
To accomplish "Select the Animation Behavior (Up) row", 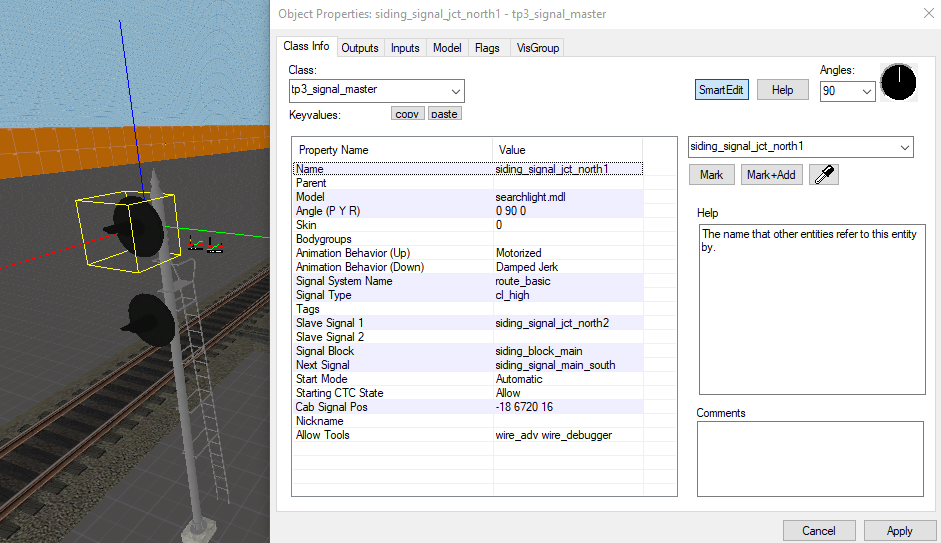I will pyautogui.click(x=468, y=253).
